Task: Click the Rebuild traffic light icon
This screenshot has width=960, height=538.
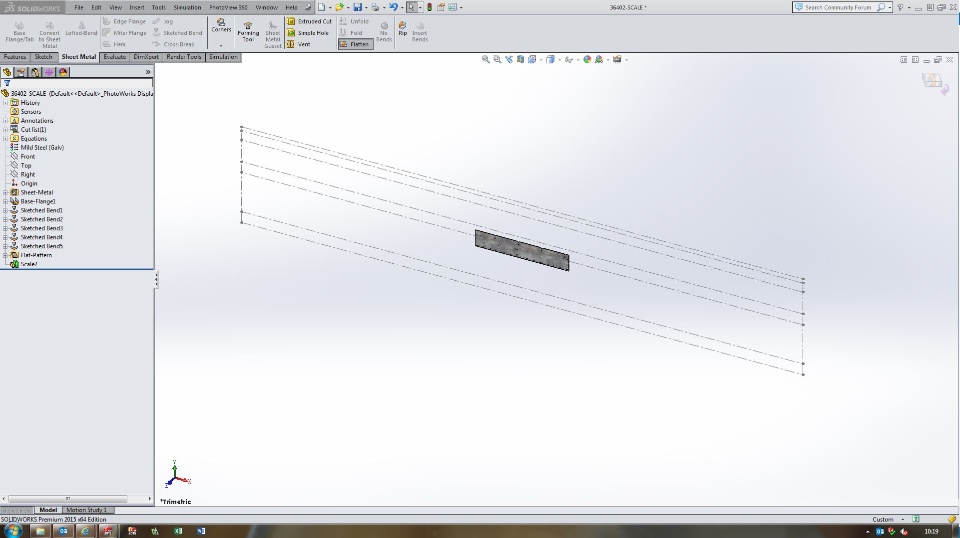Action: pos(429,7)
